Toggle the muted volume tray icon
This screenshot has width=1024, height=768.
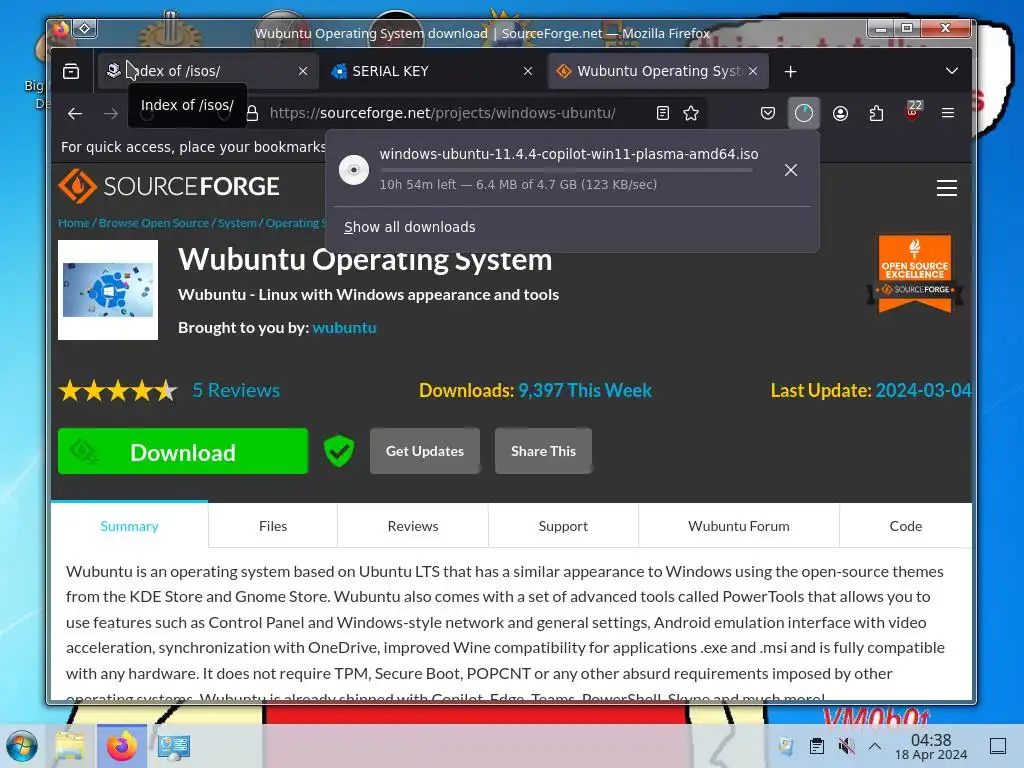point(846,746)
